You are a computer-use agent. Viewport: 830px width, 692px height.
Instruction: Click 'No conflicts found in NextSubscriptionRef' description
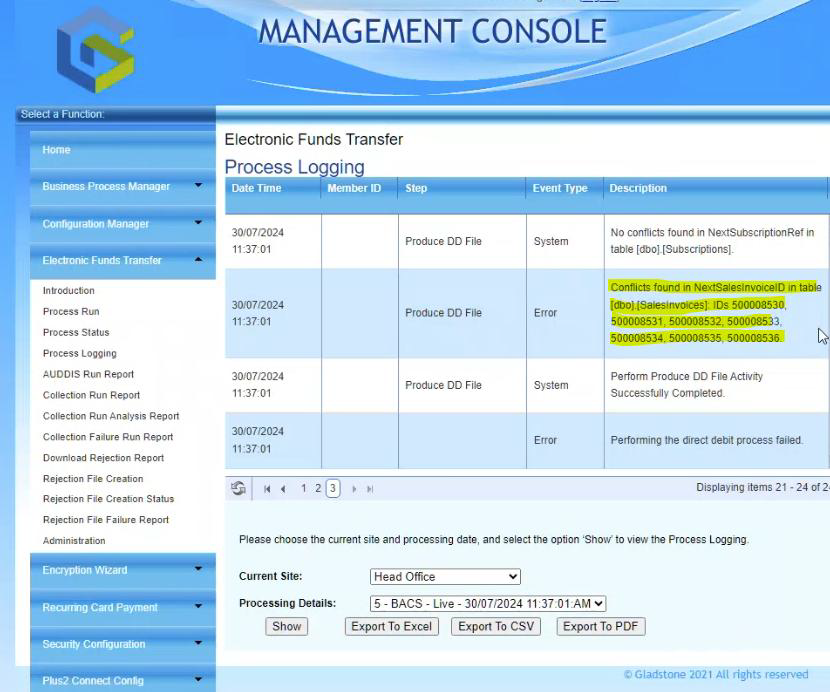click(712, 241)
